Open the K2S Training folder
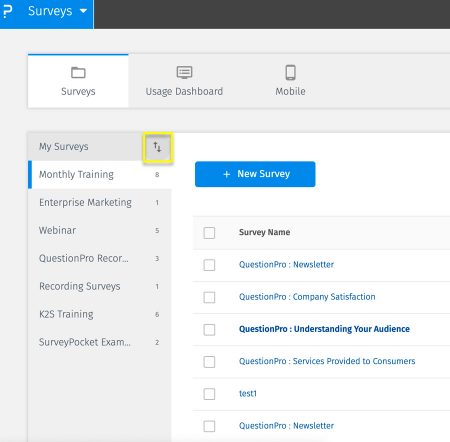Viewport: 450px width, 442px height. [100, 314]
